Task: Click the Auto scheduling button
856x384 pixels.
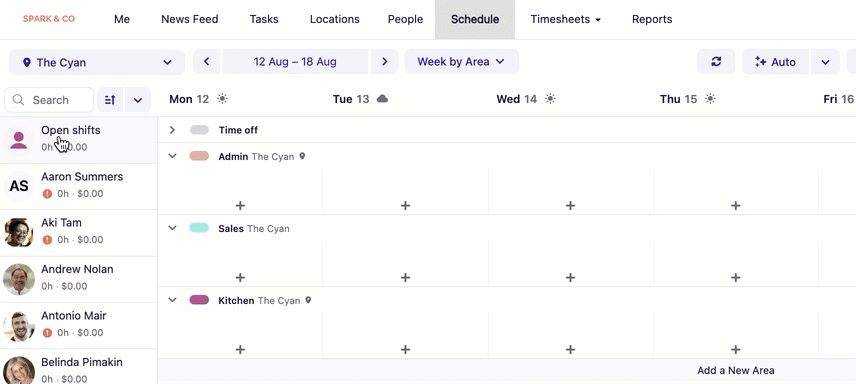Action: click(775, 62)
